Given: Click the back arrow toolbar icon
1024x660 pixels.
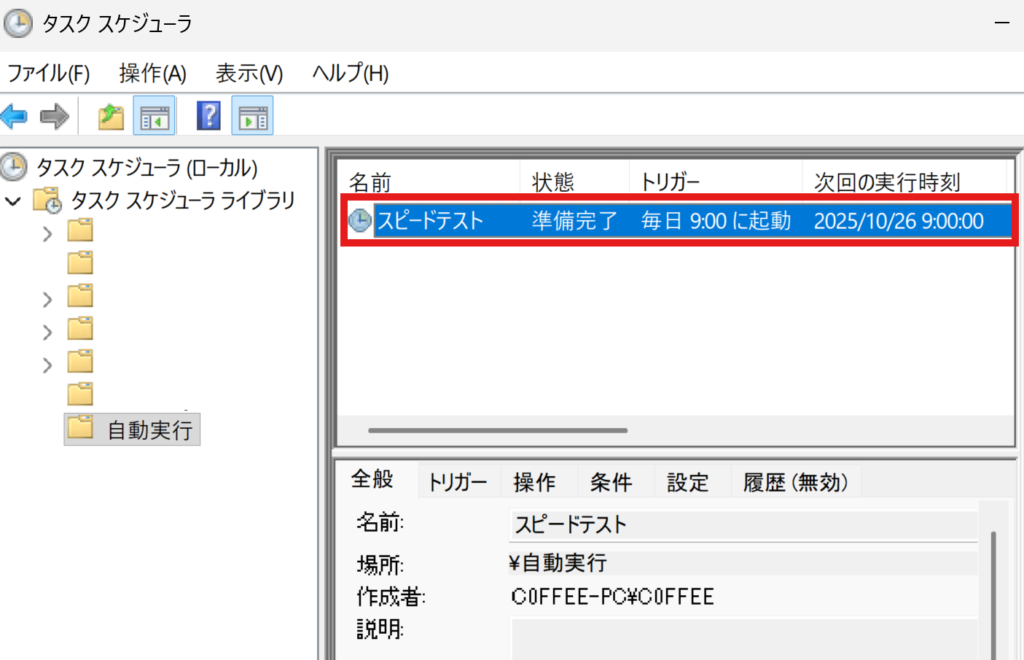Looking at the screenshot, I should 14,117.
